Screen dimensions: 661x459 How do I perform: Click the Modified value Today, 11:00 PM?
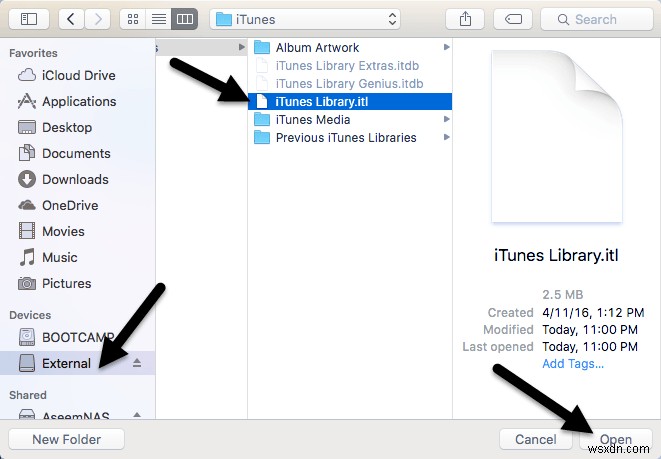coord(590,330)
